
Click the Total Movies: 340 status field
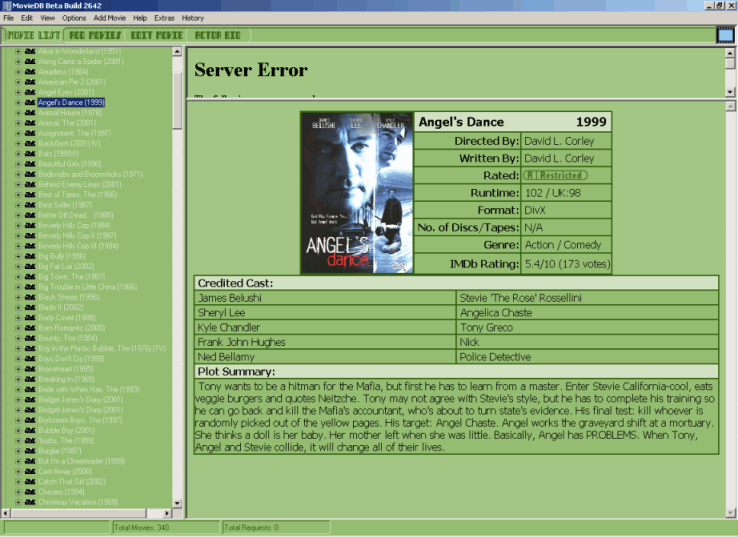click(165, 528)
